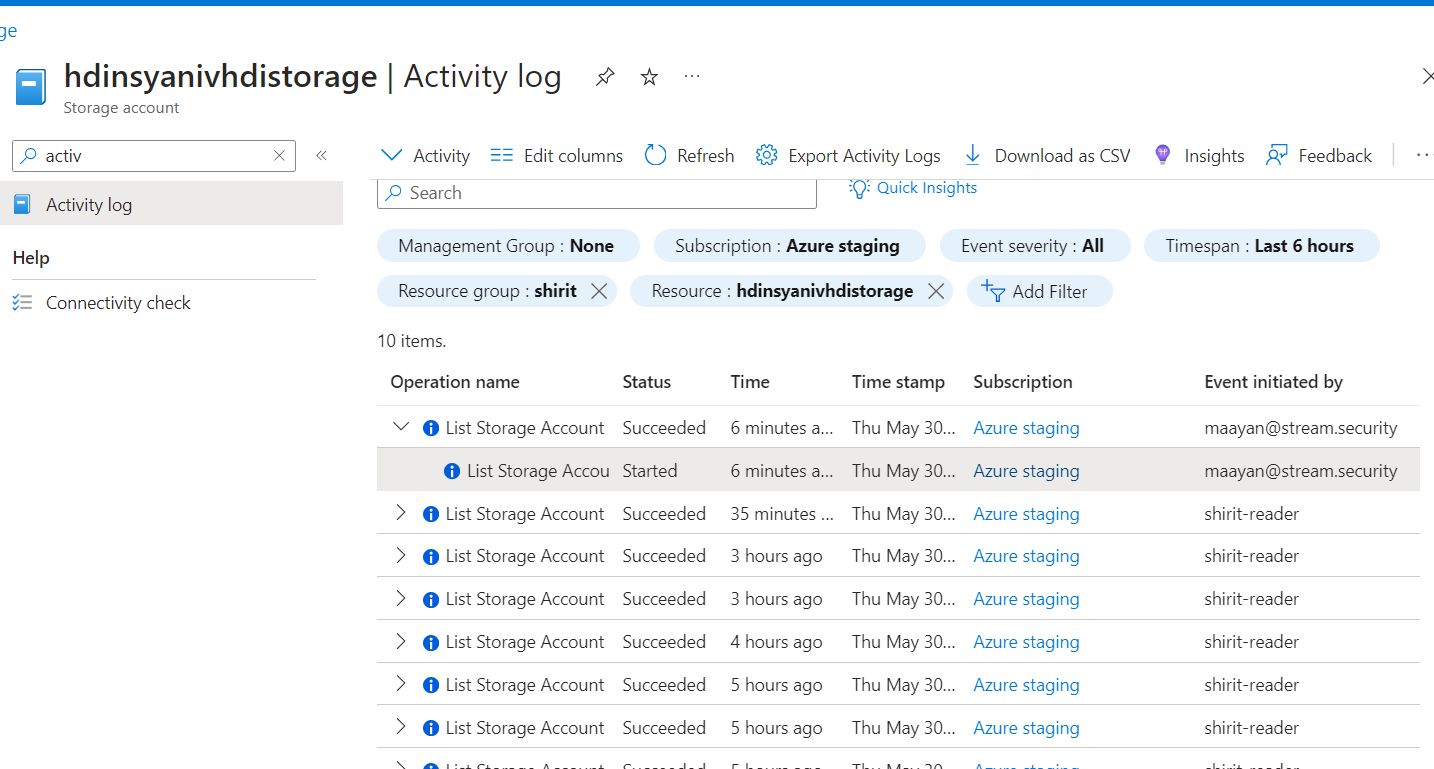Change the Event severity filter
1434x769 pixels.
click(1034, 246)
